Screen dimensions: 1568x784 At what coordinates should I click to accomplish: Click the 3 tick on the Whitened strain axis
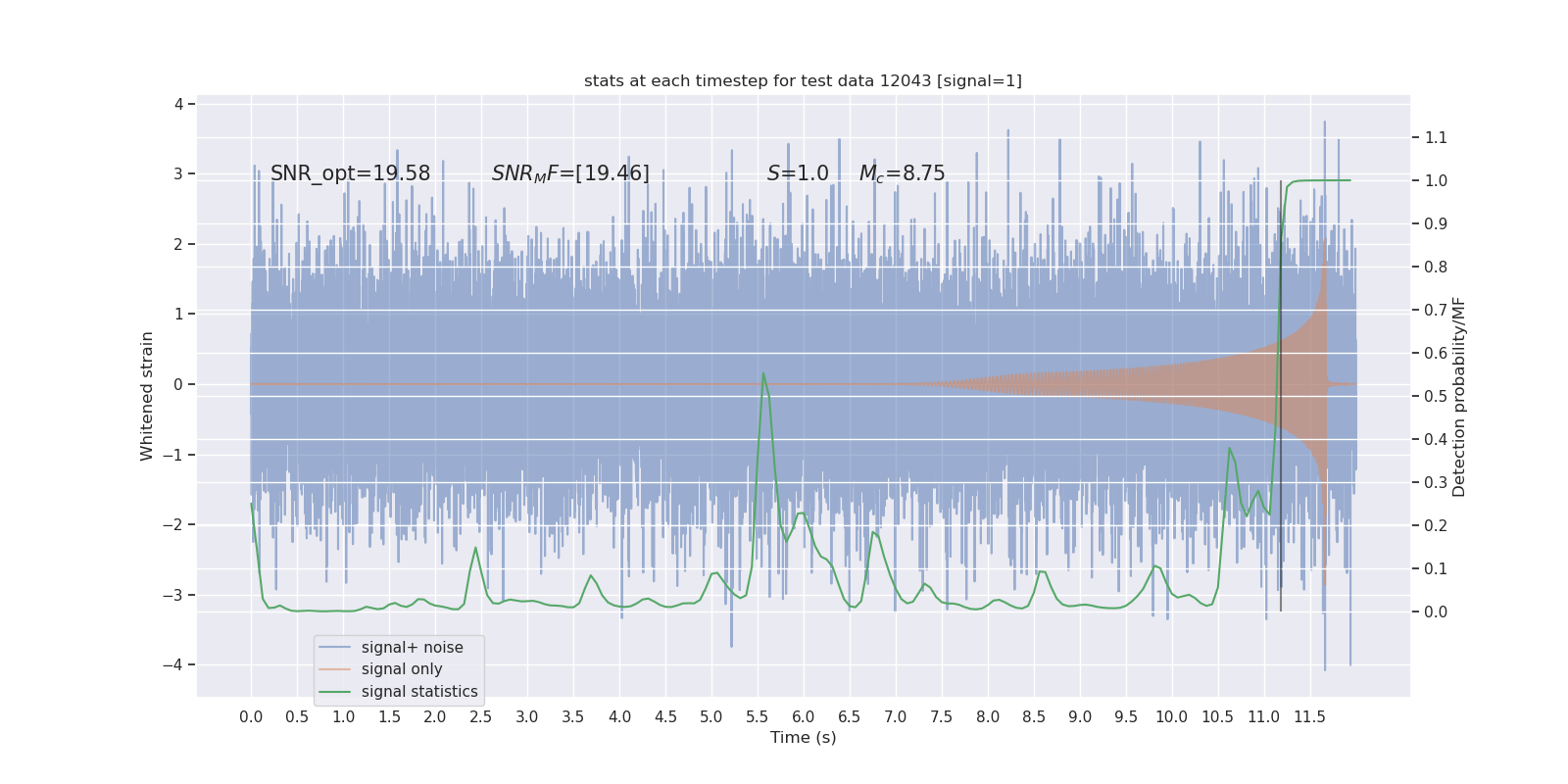(x=179, y=173)
